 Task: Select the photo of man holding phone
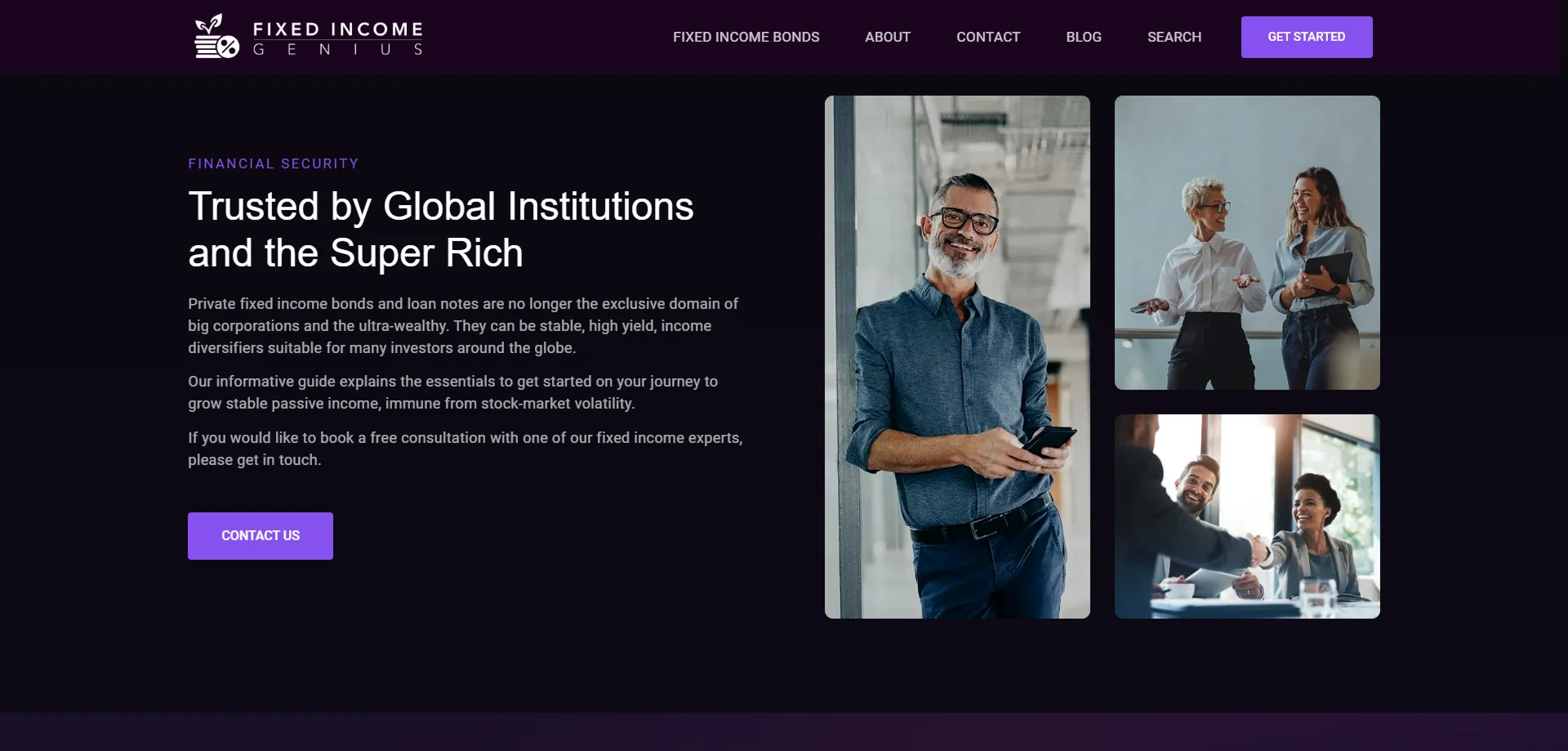957,357
